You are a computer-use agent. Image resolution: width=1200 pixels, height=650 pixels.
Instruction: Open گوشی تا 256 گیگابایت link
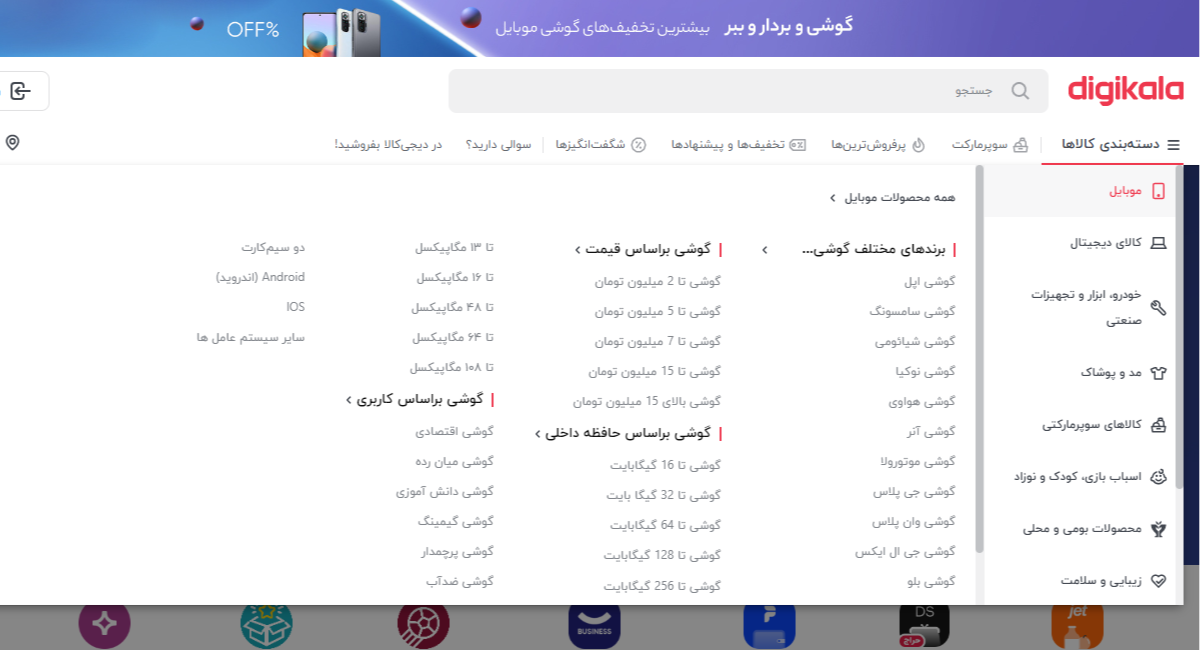662,588
